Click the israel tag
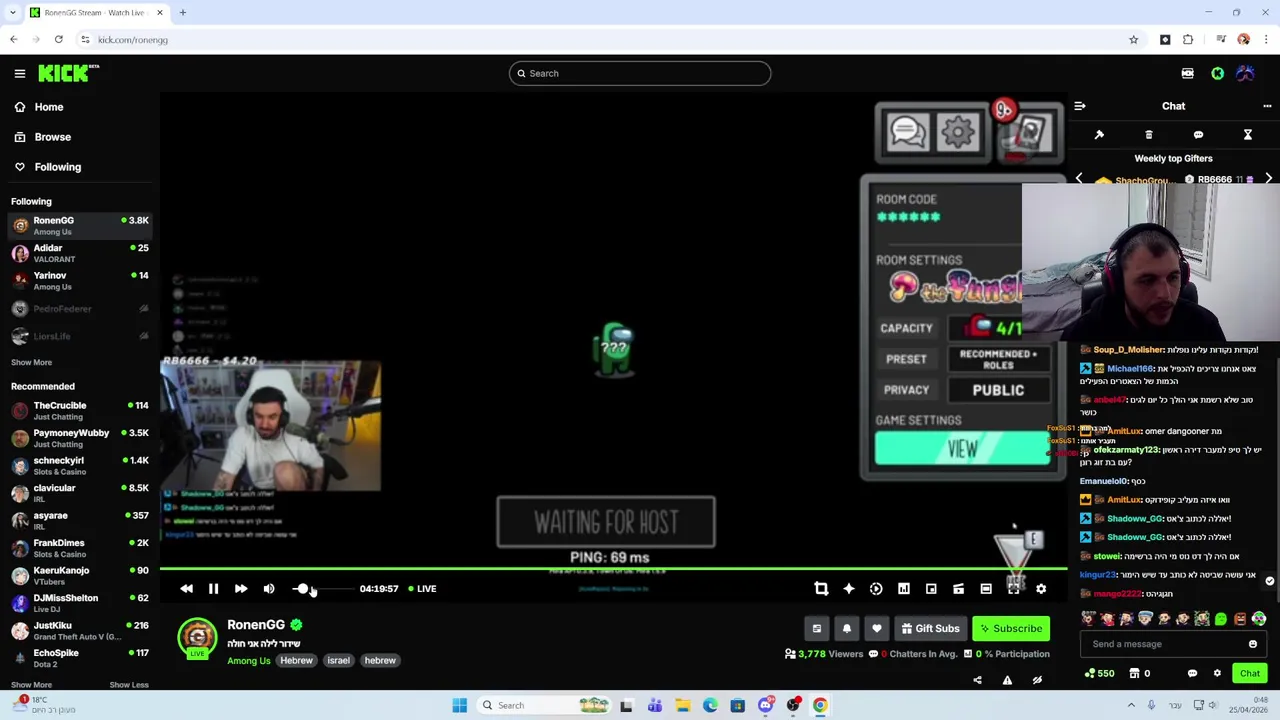The height and width of the screenshot is (720, 1280). point(338,661)
